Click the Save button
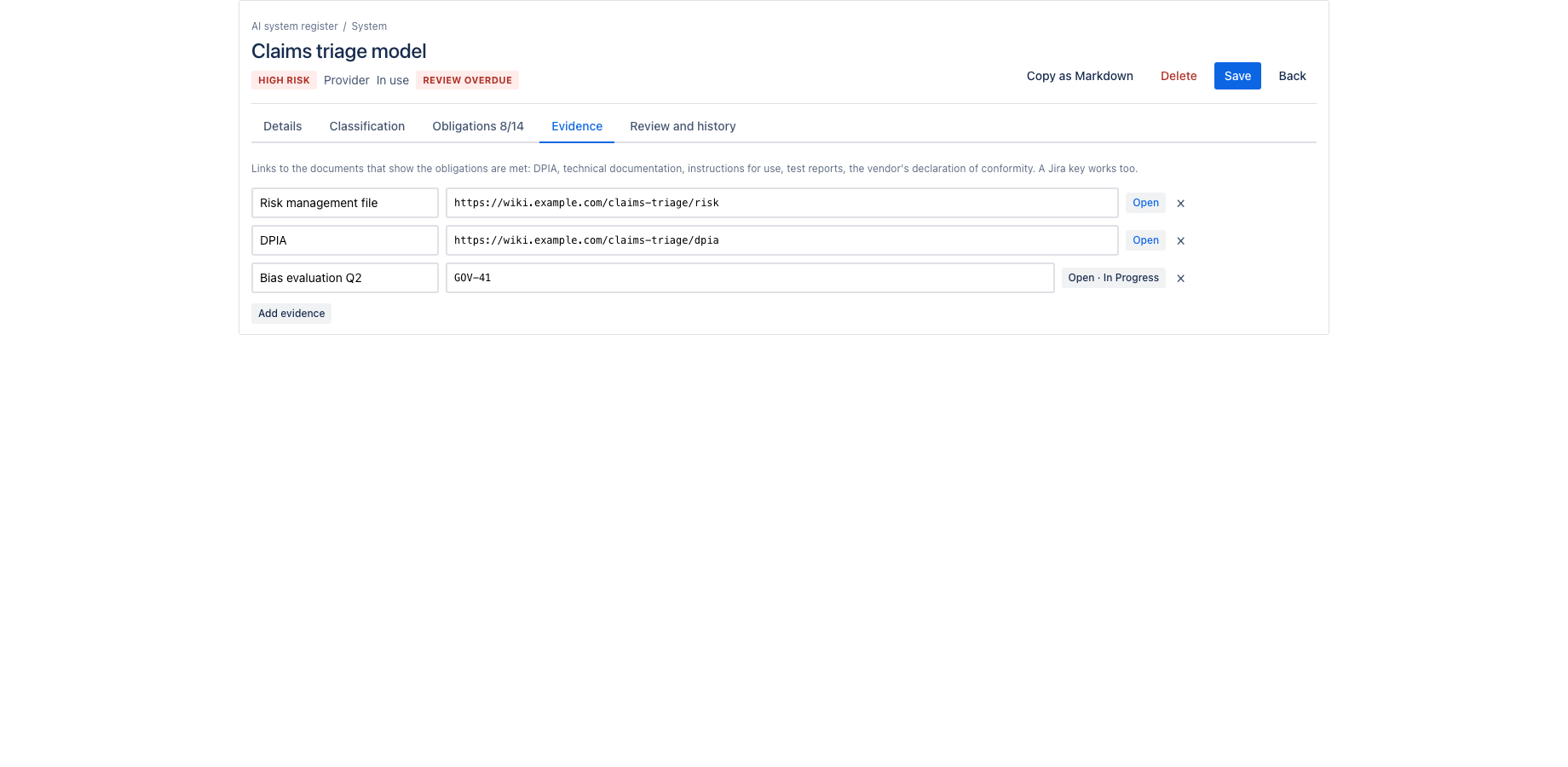 1237,76
